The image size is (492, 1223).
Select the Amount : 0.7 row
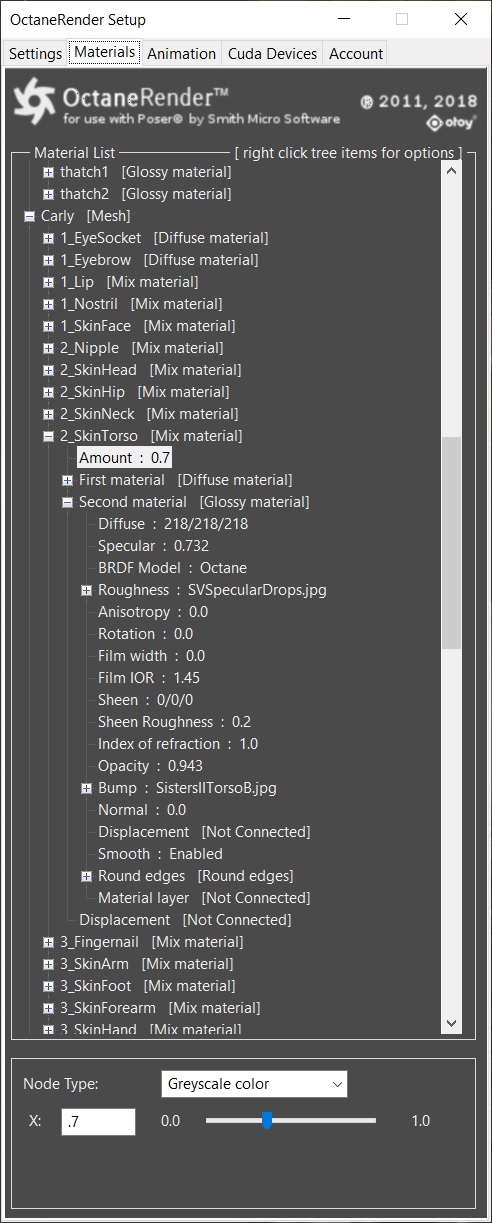[x=125, y=458]
